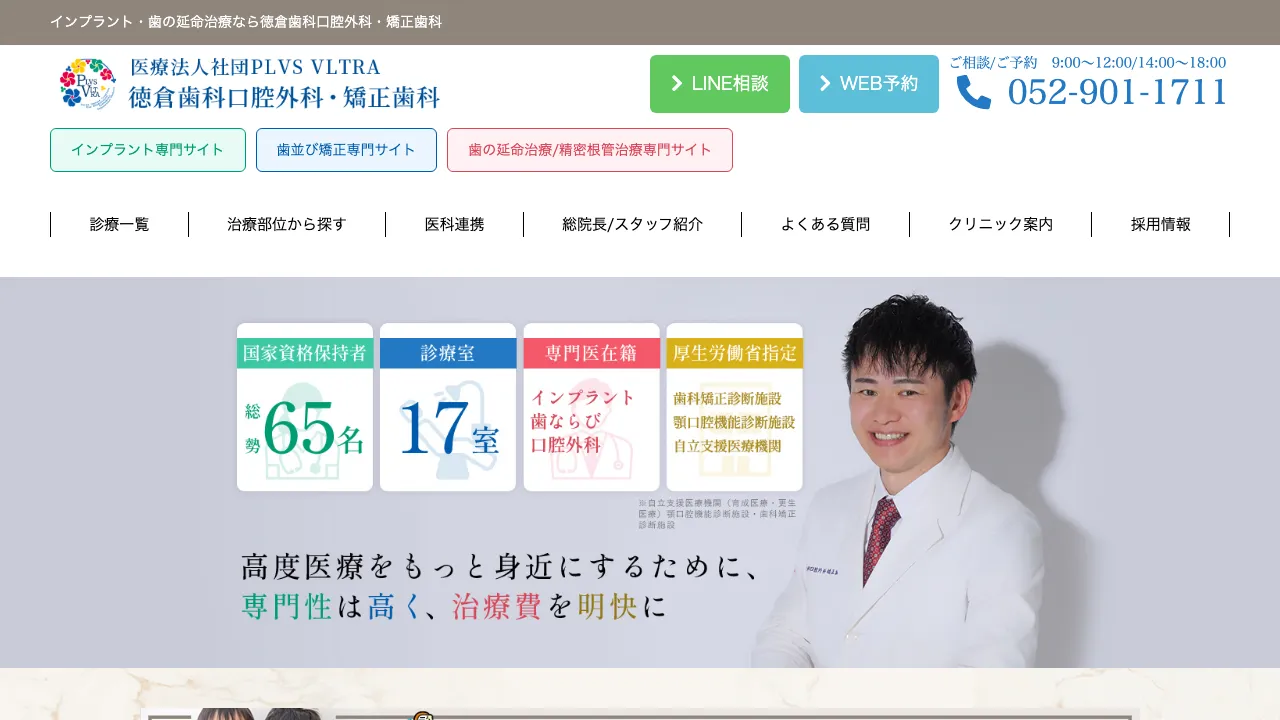Viewport: 1280px width, 720px height.
Task: Click the hours text ご相談/ご予約 9:00〜12:00/14:00〜18:00
Action: click(1088, 63)
